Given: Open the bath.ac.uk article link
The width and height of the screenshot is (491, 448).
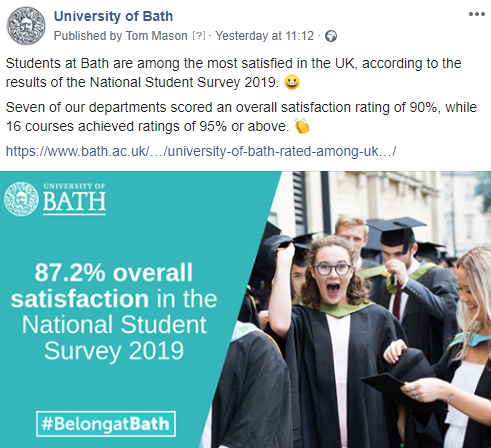Looking at the screenshot, I should click(201, 151).
